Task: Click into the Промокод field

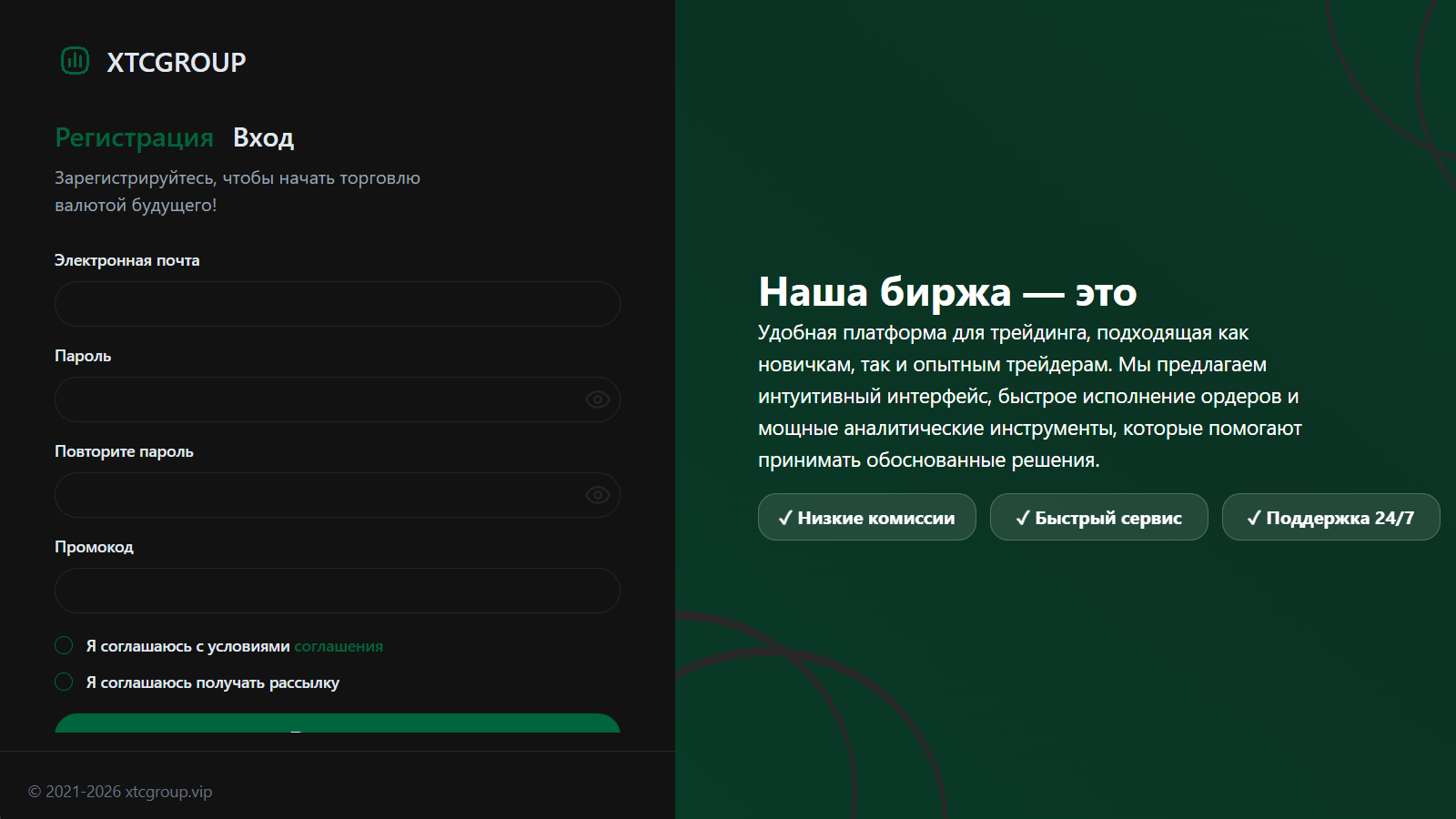Action: 338,591
